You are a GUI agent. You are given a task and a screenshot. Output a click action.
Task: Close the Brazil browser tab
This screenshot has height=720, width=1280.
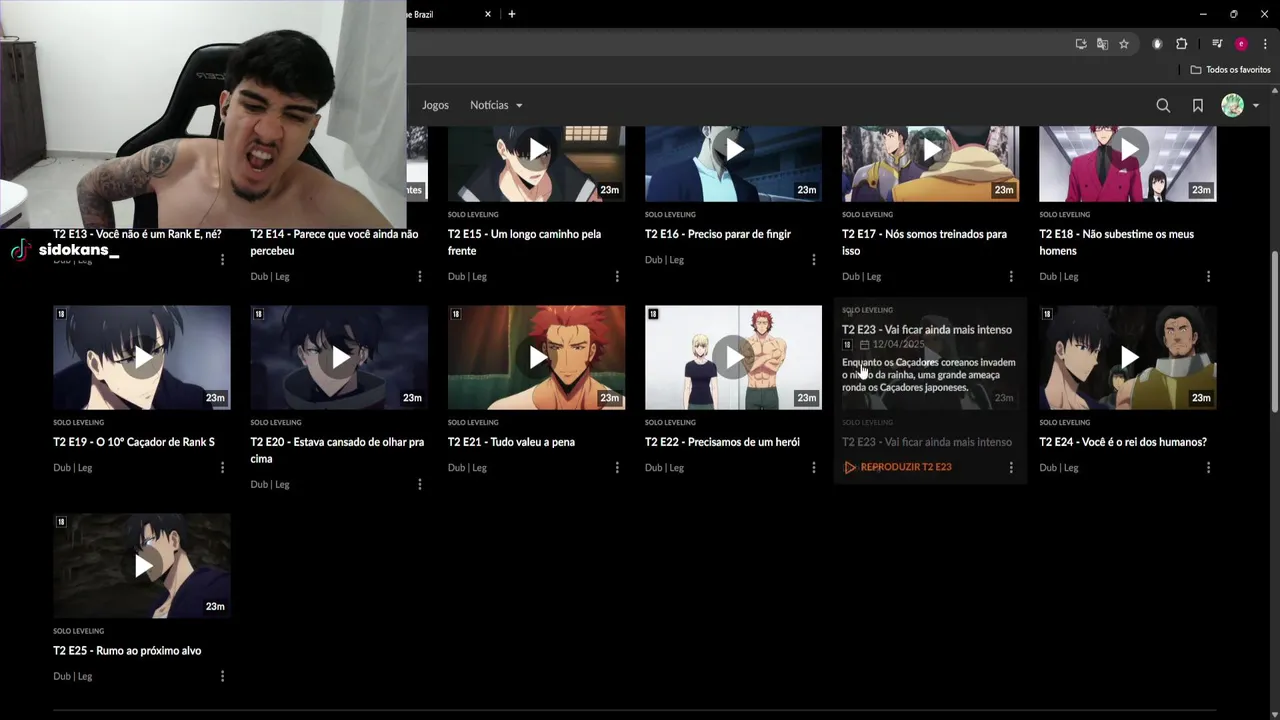[x=488, y=14]
